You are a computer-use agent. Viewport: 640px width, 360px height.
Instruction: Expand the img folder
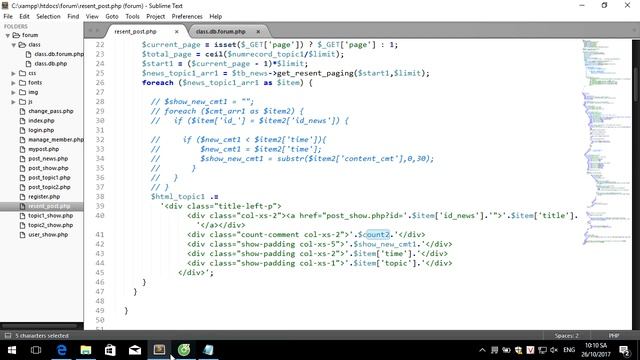click(13, 92)
